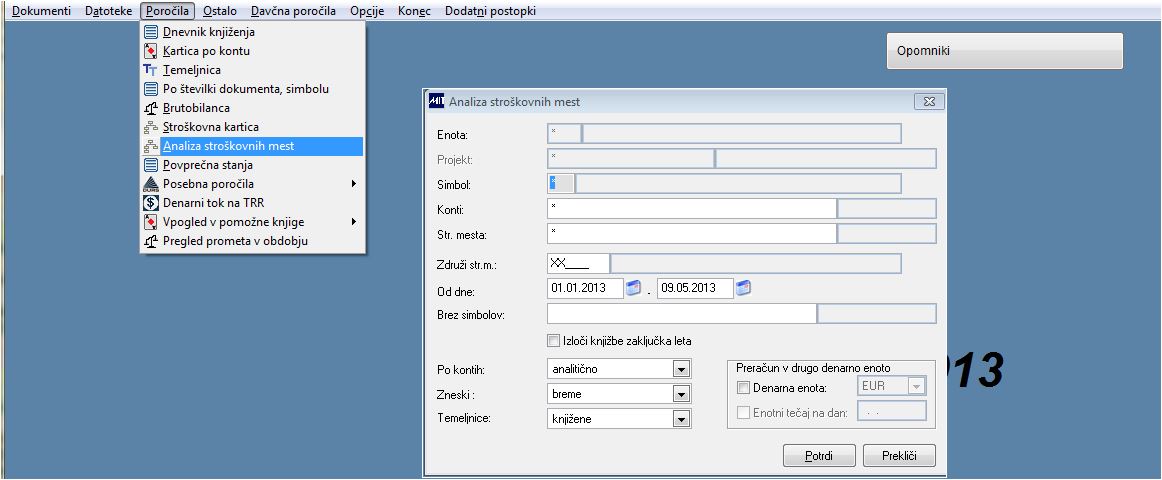Click the Opomniki button
This screenshot has width=1162, height=480.
(1005, 51)
